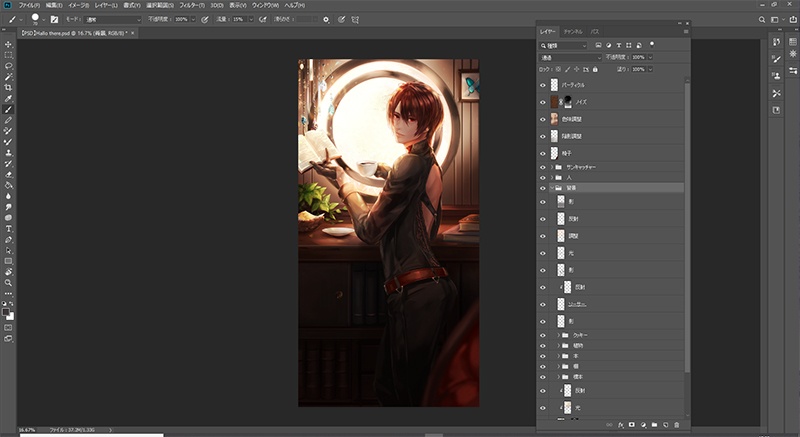Open the brush preset picker
Image resolution: width=800 pixels, height=437 pixels.
43,20
